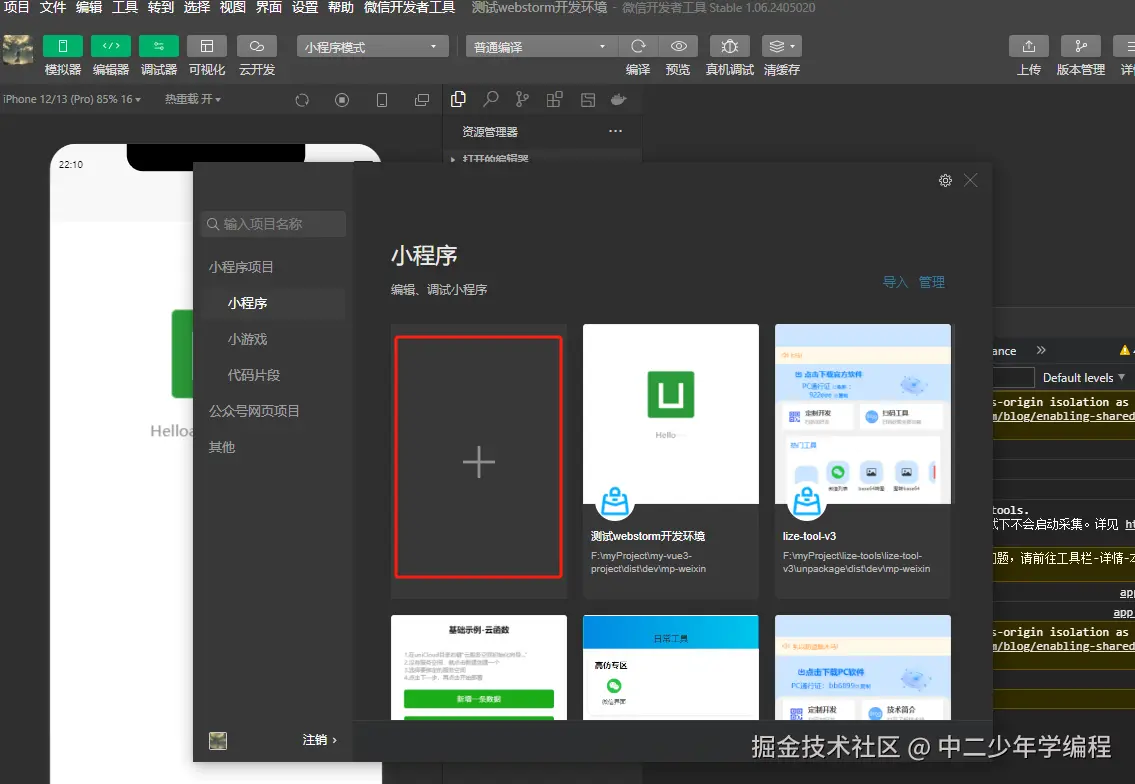Open the 普通编译 compile mode dropdown
This screenshot has height=784, width=1135.
[538, 46]
